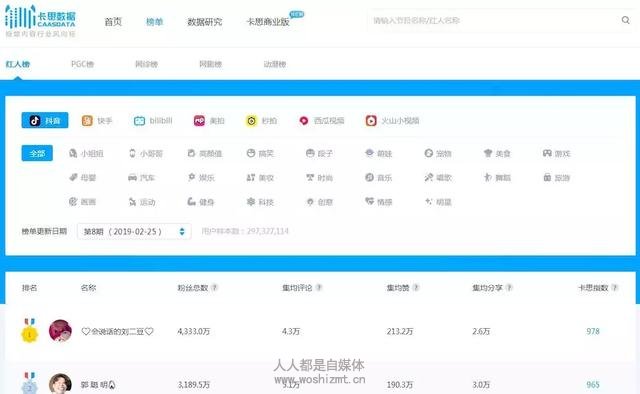This screenshot has height=394, width=640.
Task: Click the CAASDATA logo
Action: click(x=40, y=21)
